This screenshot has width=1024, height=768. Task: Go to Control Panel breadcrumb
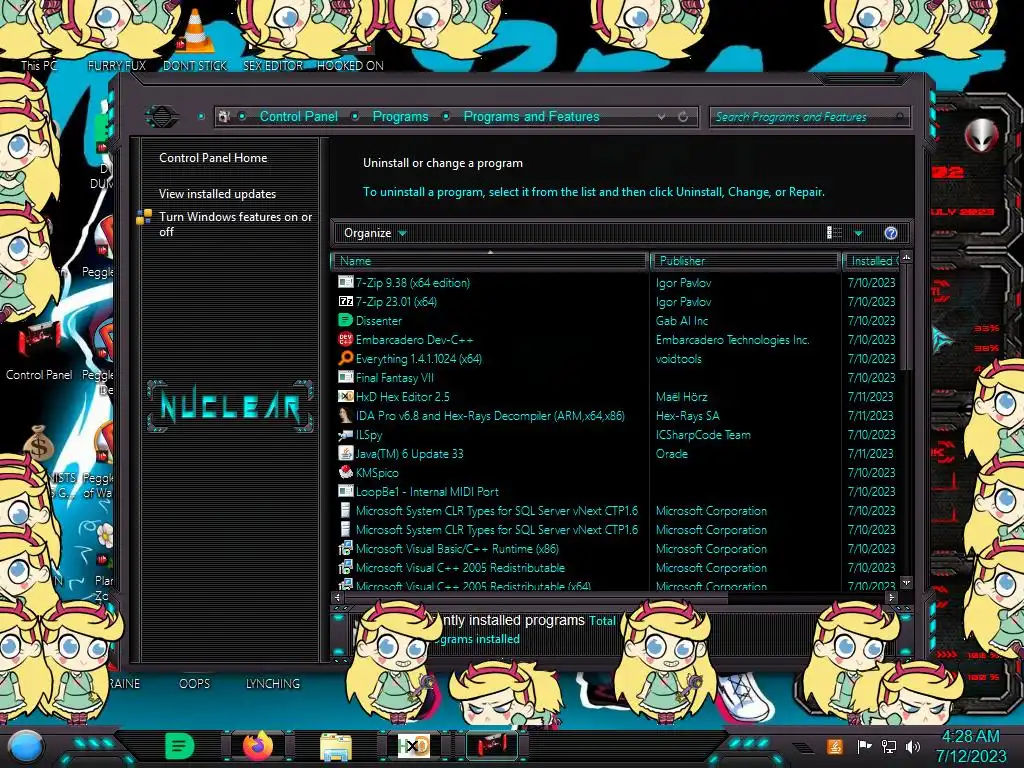point(298,116)
